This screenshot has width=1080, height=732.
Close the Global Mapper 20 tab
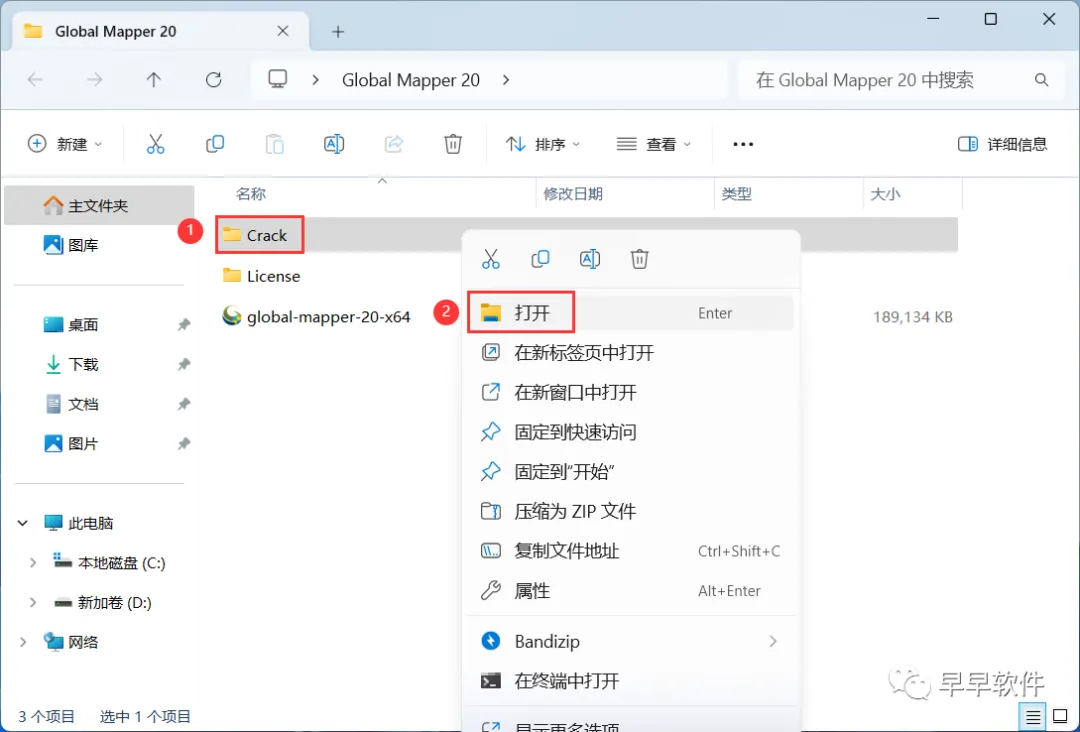[x=282, y=31]
